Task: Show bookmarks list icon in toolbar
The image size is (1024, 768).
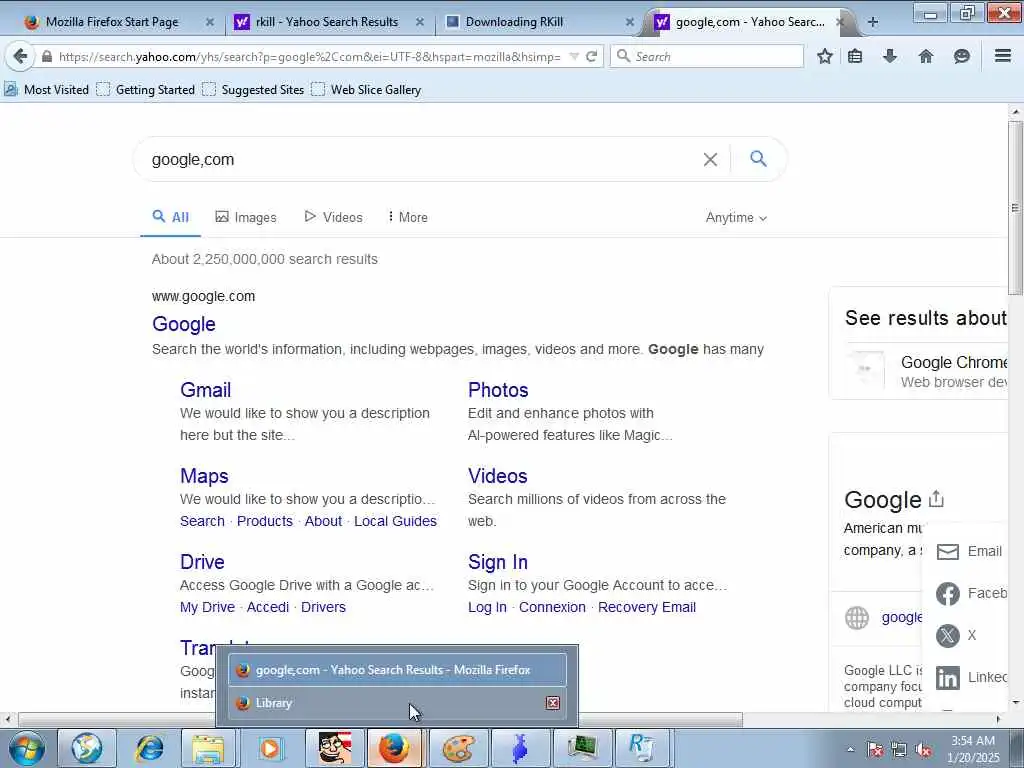Action: tap(855, 57)
